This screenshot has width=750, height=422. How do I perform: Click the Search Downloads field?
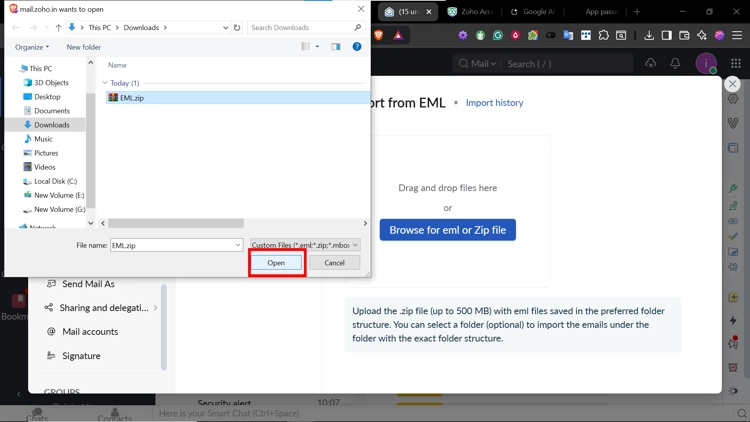(306, 27)
